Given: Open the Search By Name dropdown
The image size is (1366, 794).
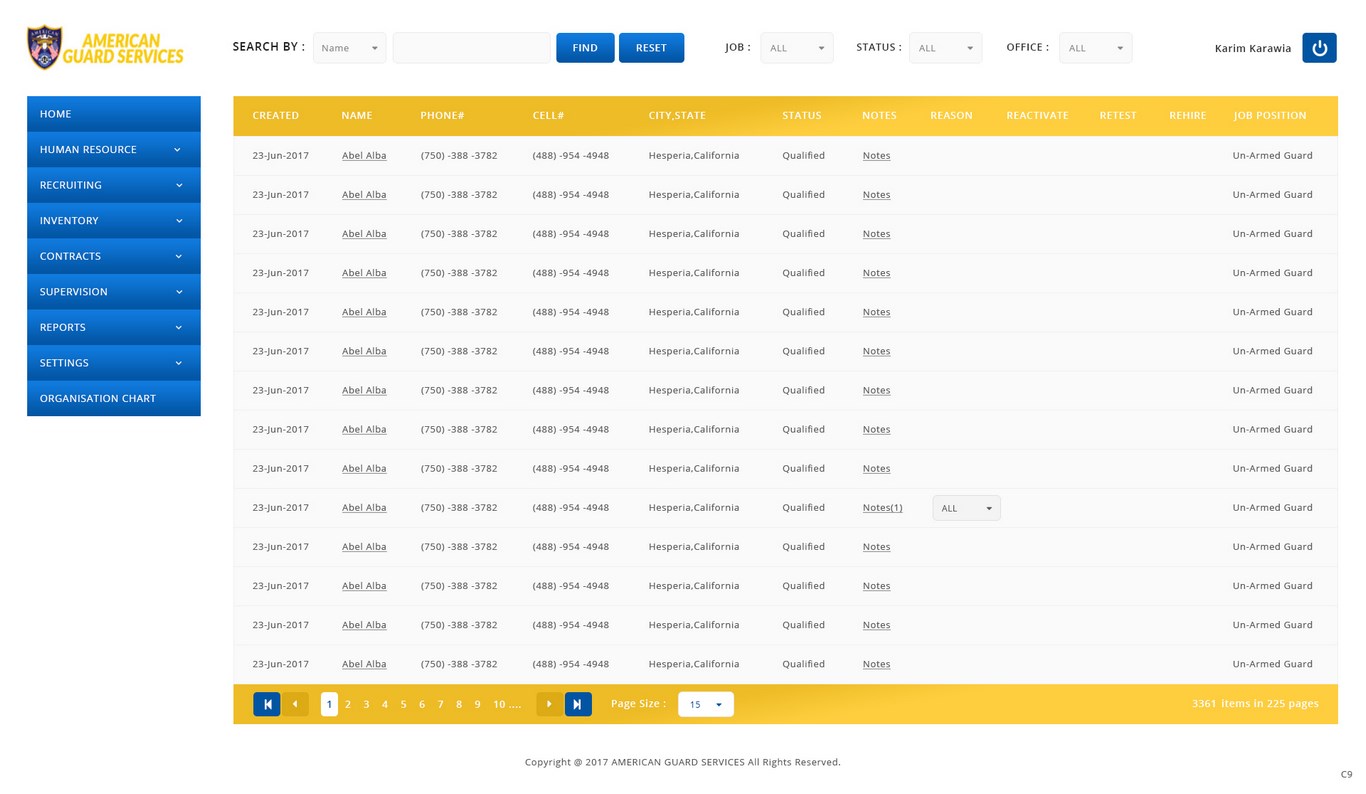Looking at the screenshot, I should (349, 48).
